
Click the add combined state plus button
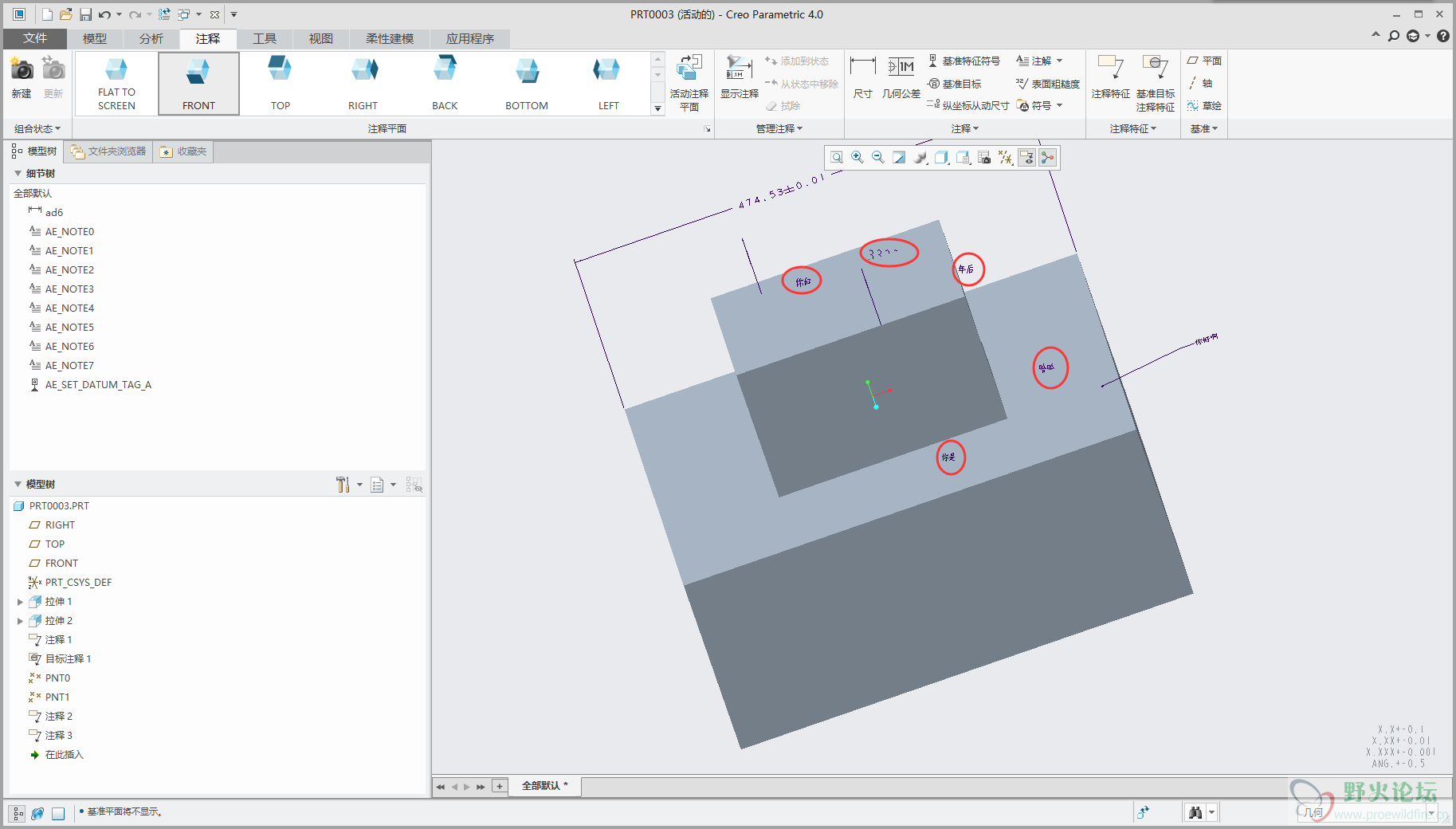coord(500,786)
